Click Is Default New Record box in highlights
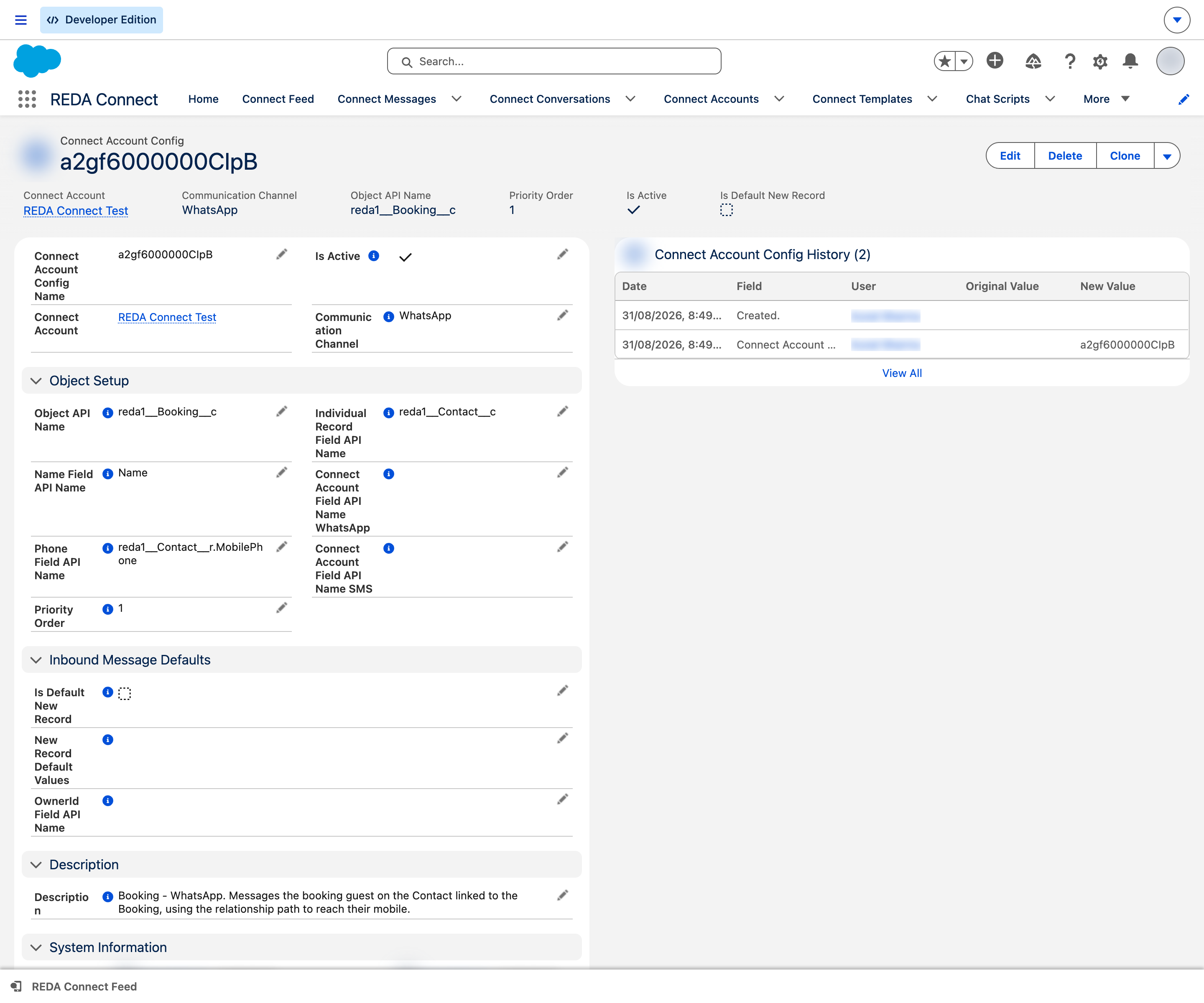 727,210
